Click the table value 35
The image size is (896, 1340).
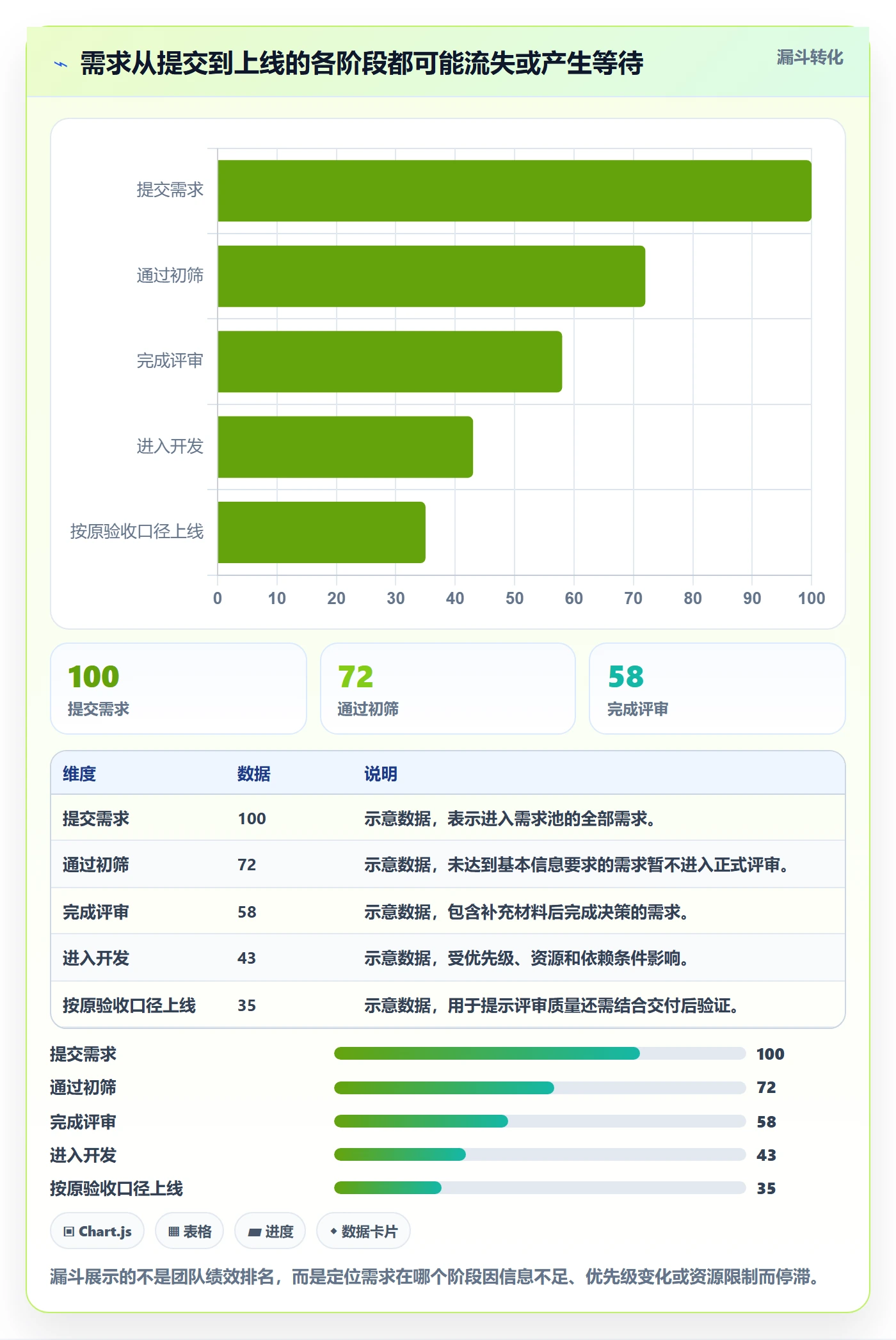(x=247, y=1005)
